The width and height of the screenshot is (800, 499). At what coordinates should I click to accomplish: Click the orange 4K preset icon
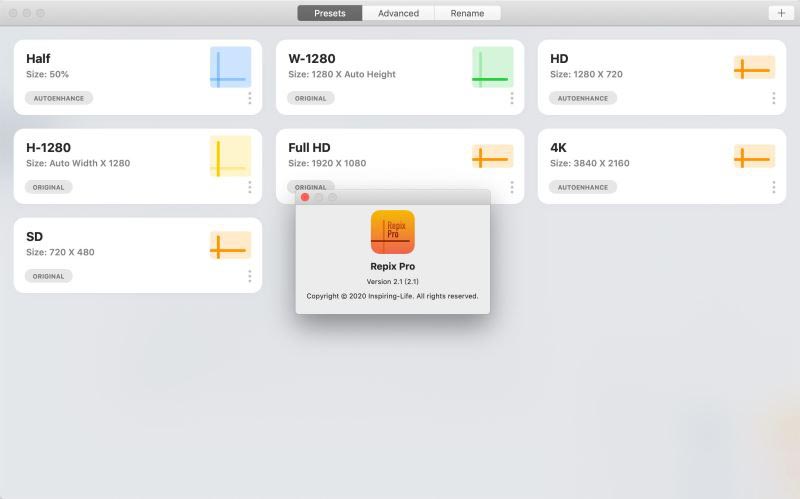coord(754,156)
